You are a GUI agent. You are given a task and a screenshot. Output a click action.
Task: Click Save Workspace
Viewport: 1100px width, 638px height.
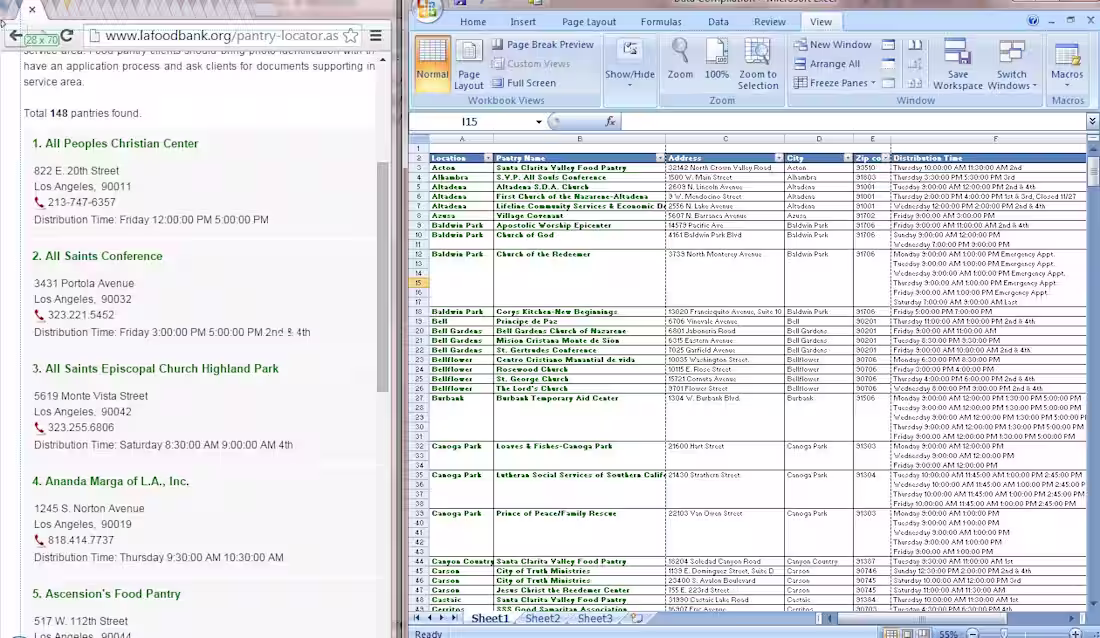[957, 64]
